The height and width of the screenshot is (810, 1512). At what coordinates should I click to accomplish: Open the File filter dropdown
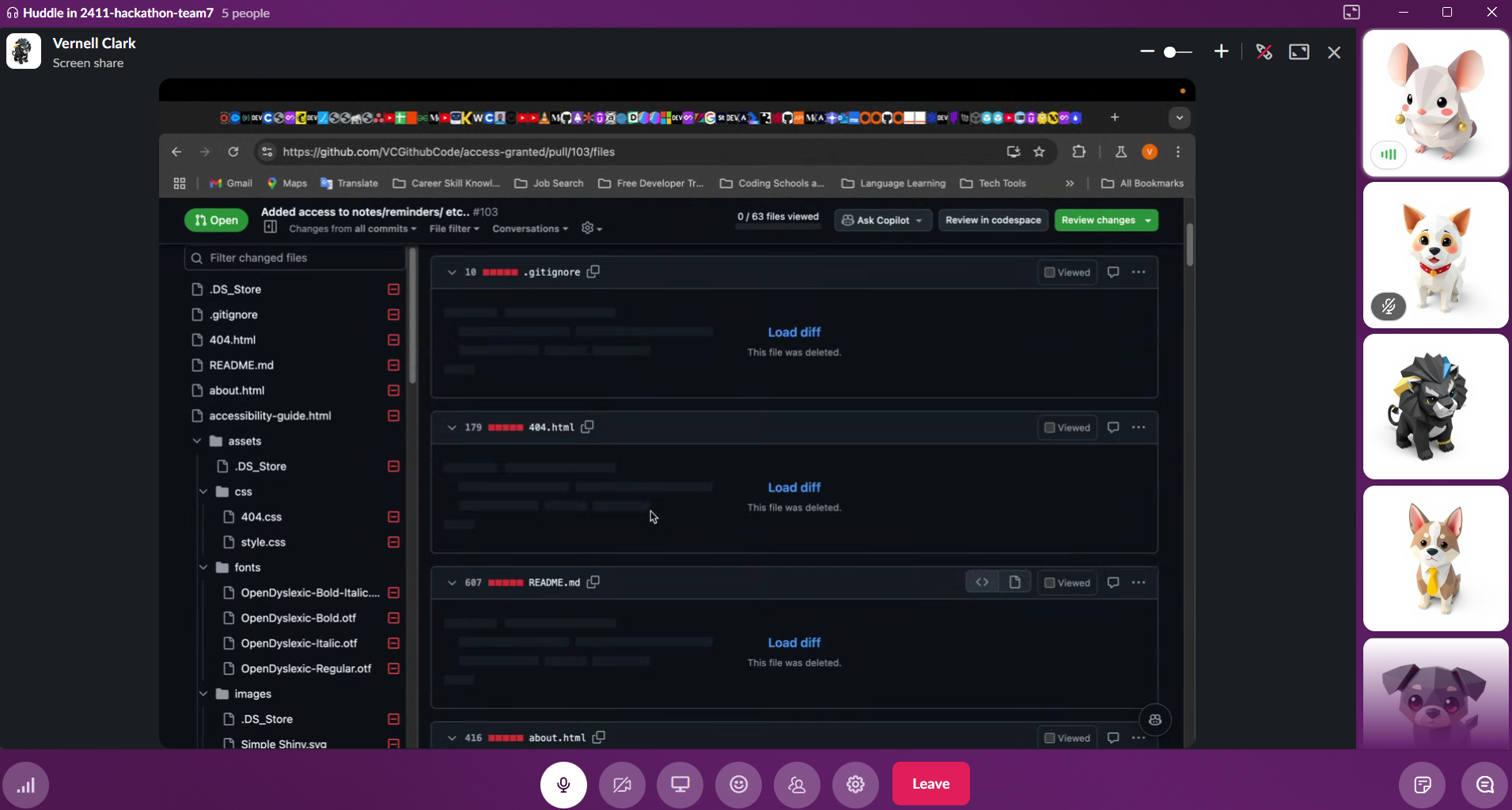point(454,229)
